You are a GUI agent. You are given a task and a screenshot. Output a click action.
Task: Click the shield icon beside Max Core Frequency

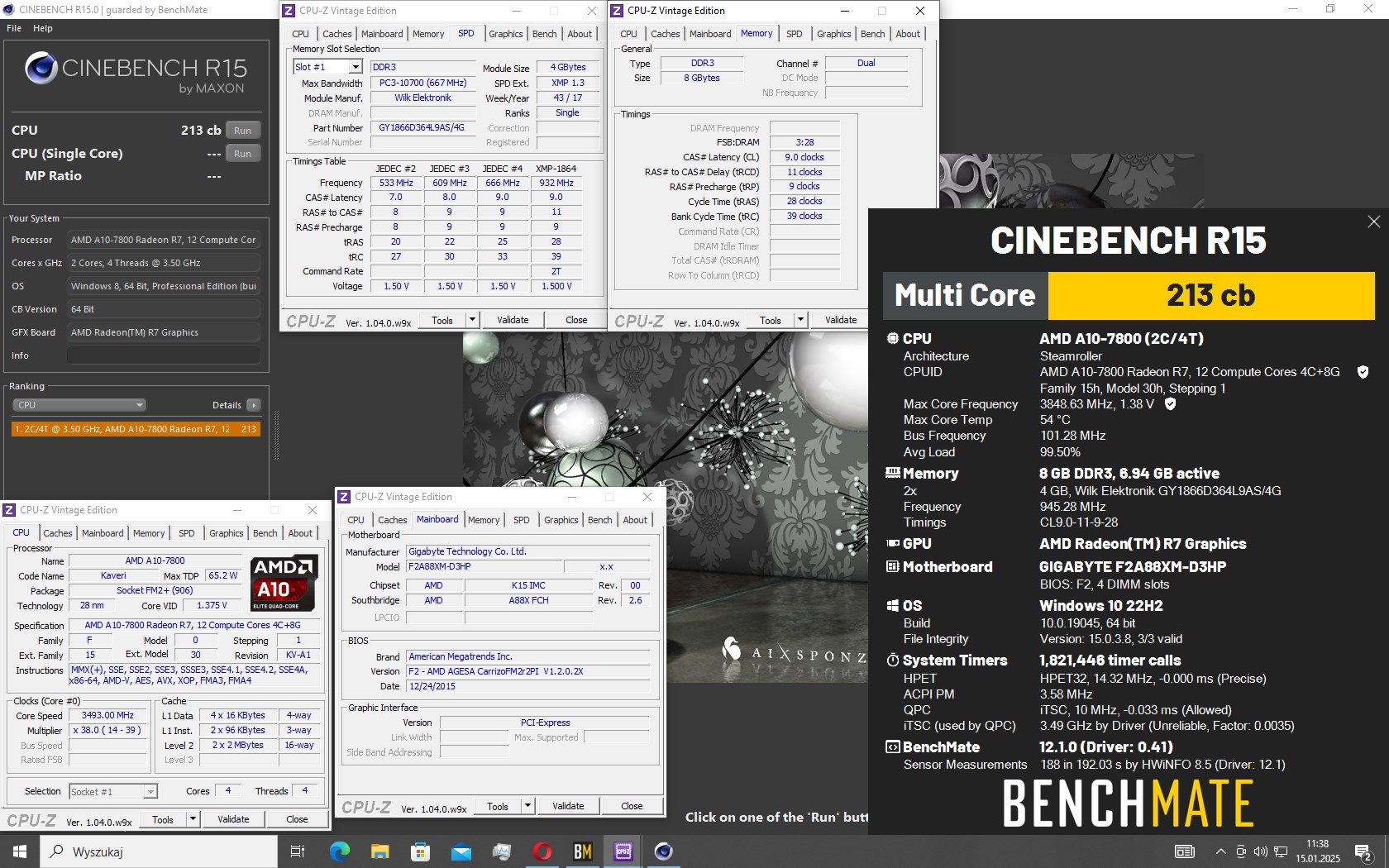(x=1170, y=404)
